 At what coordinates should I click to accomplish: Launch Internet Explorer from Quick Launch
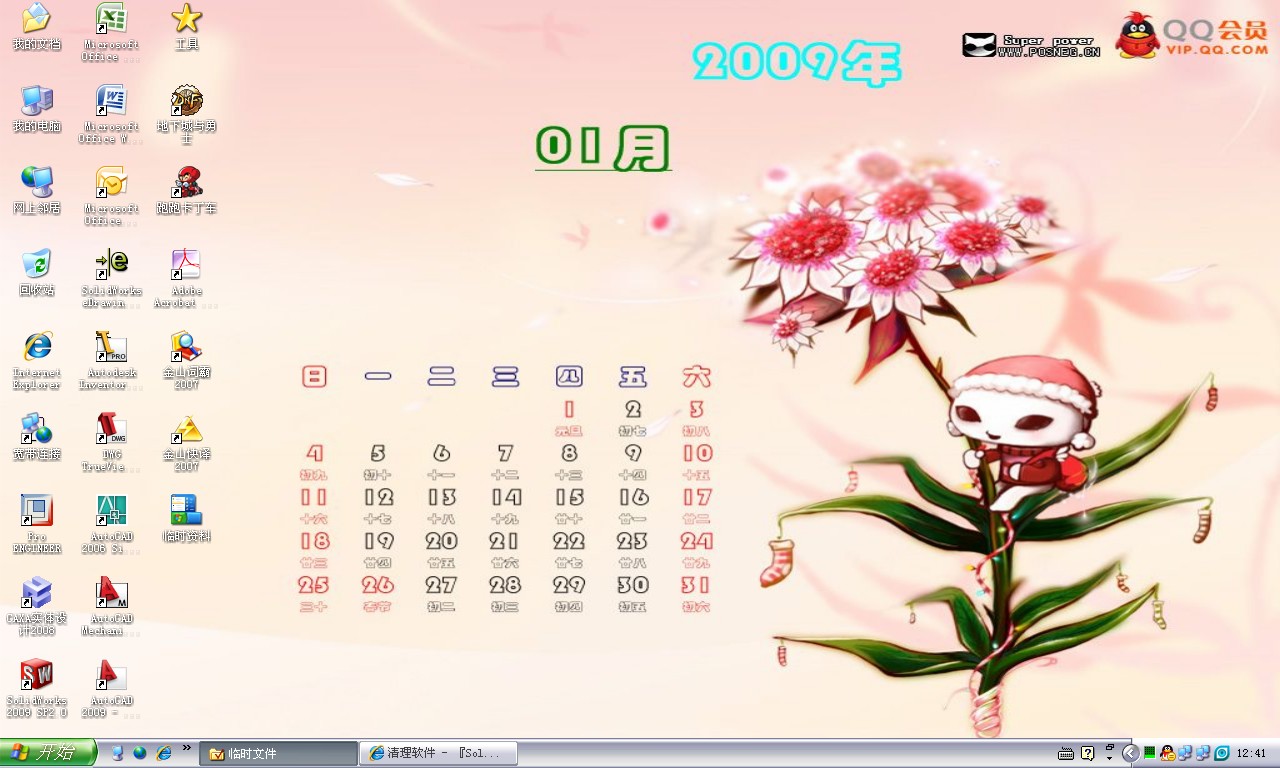coord(164,753)
